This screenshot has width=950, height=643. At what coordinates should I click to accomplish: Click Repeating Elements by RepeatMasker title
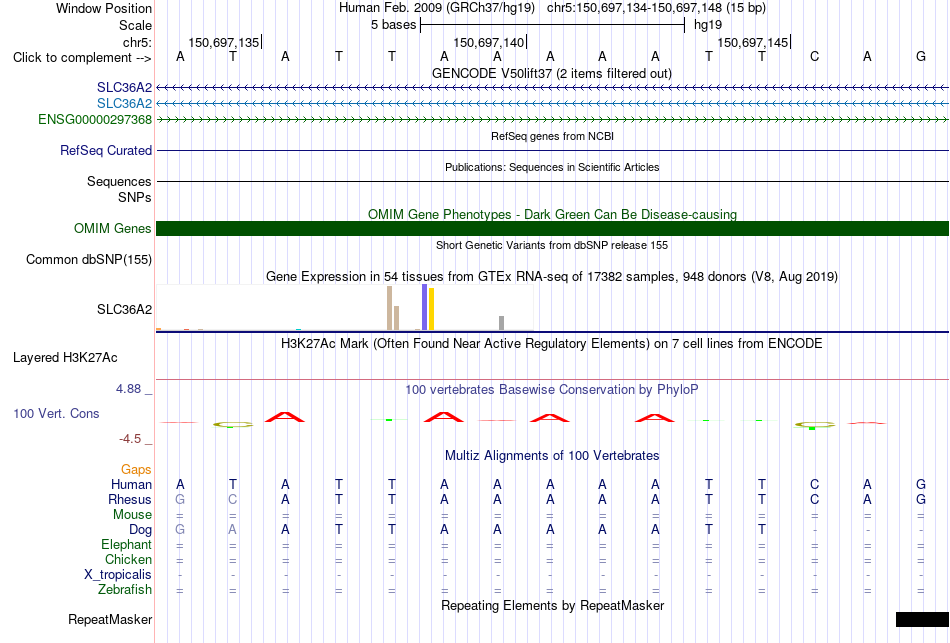(552, 605)
